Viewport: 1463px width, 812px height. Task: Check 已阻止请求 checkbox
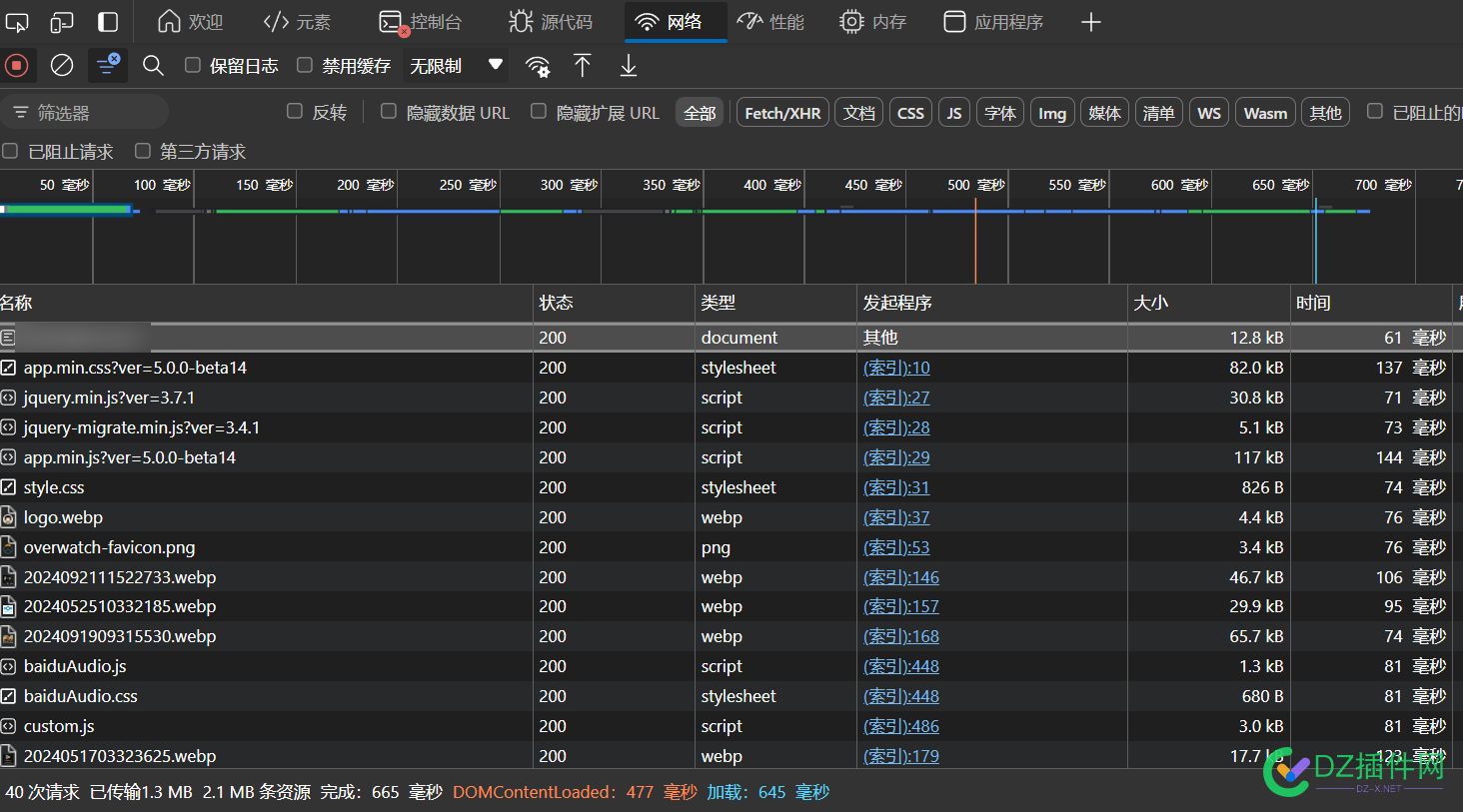pyautogui.click(x=10, y=151)
